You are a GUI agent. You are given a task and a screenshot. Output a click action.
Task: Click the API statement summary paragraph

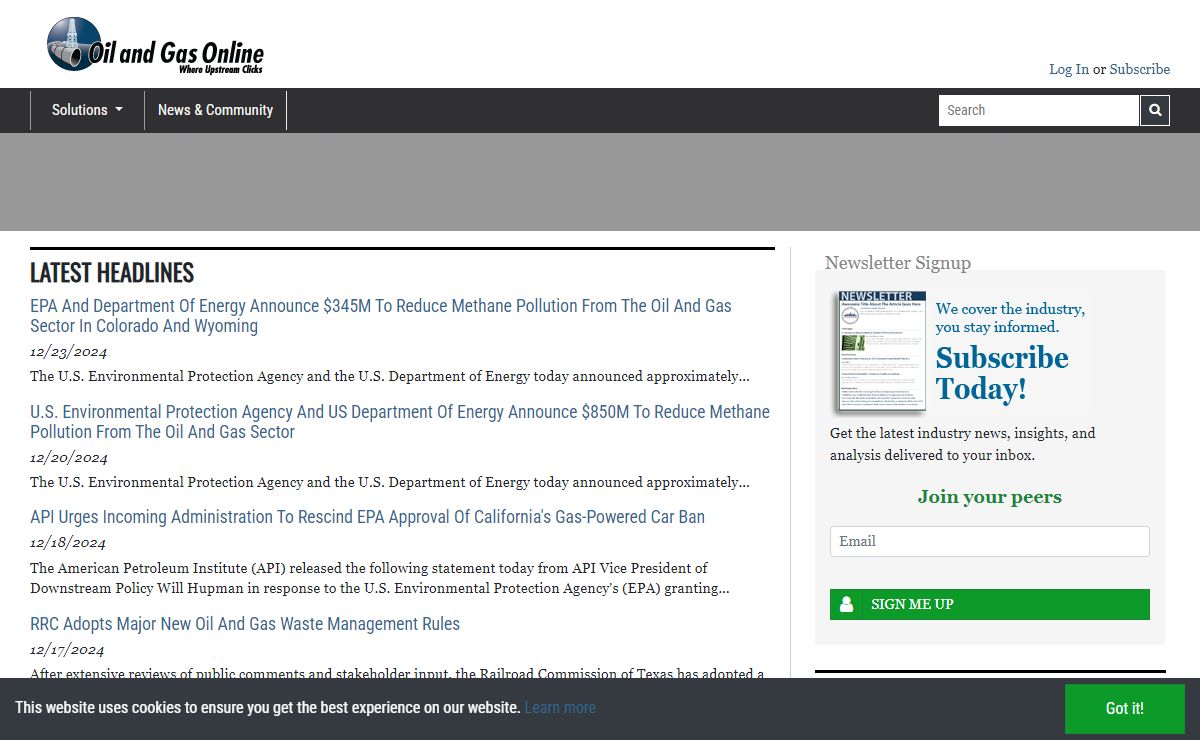(380, 578)
